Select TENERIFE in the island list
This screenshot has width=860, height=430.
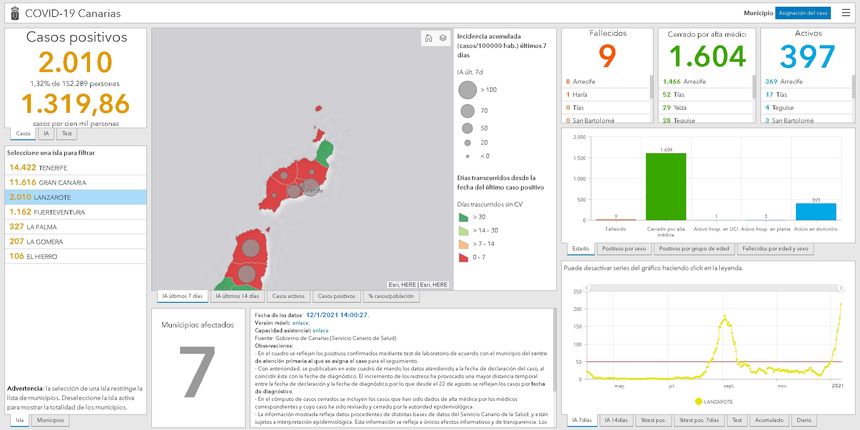75,167
